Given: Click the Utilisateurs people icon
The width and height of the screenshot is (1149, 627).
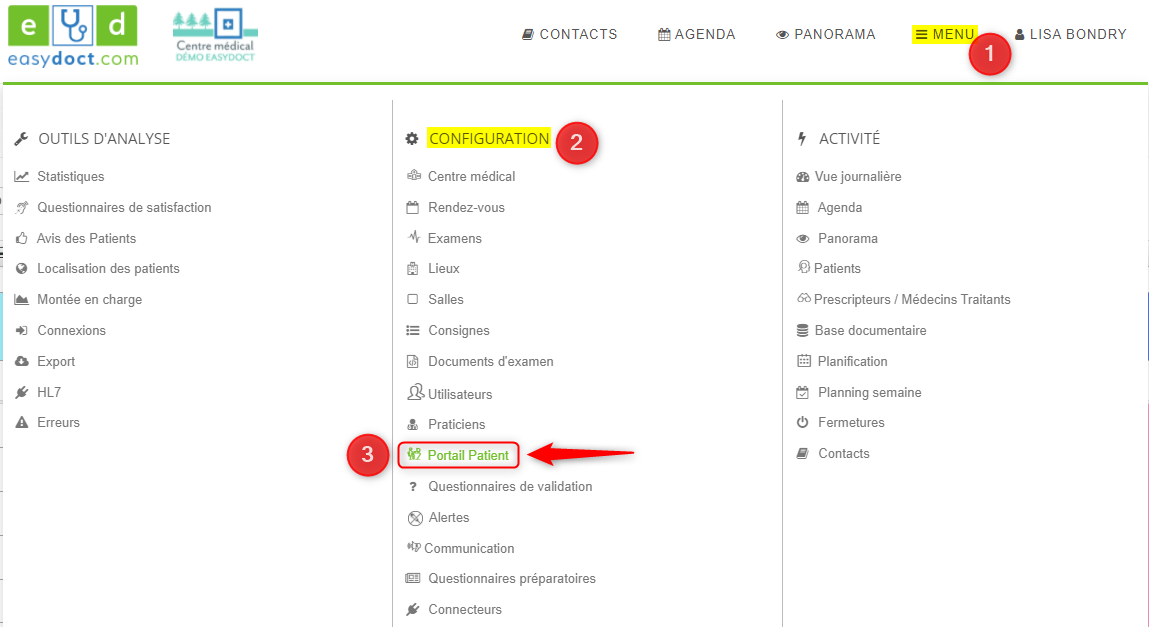Looking at the screenshot, I should pyautogui.click(x=415, y=393).
